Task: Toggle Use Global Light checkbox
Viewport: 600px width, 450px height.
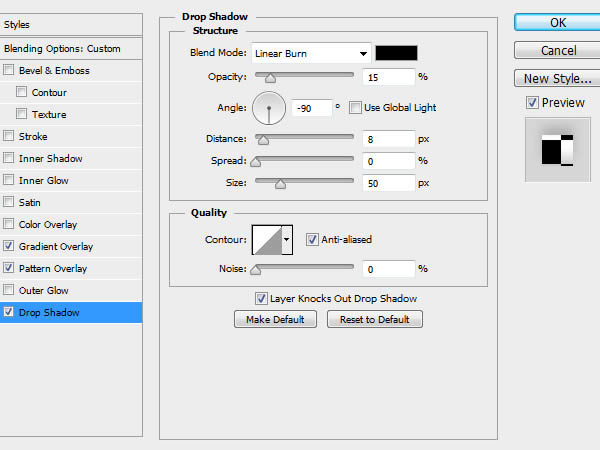Action: tap(355, 108)
